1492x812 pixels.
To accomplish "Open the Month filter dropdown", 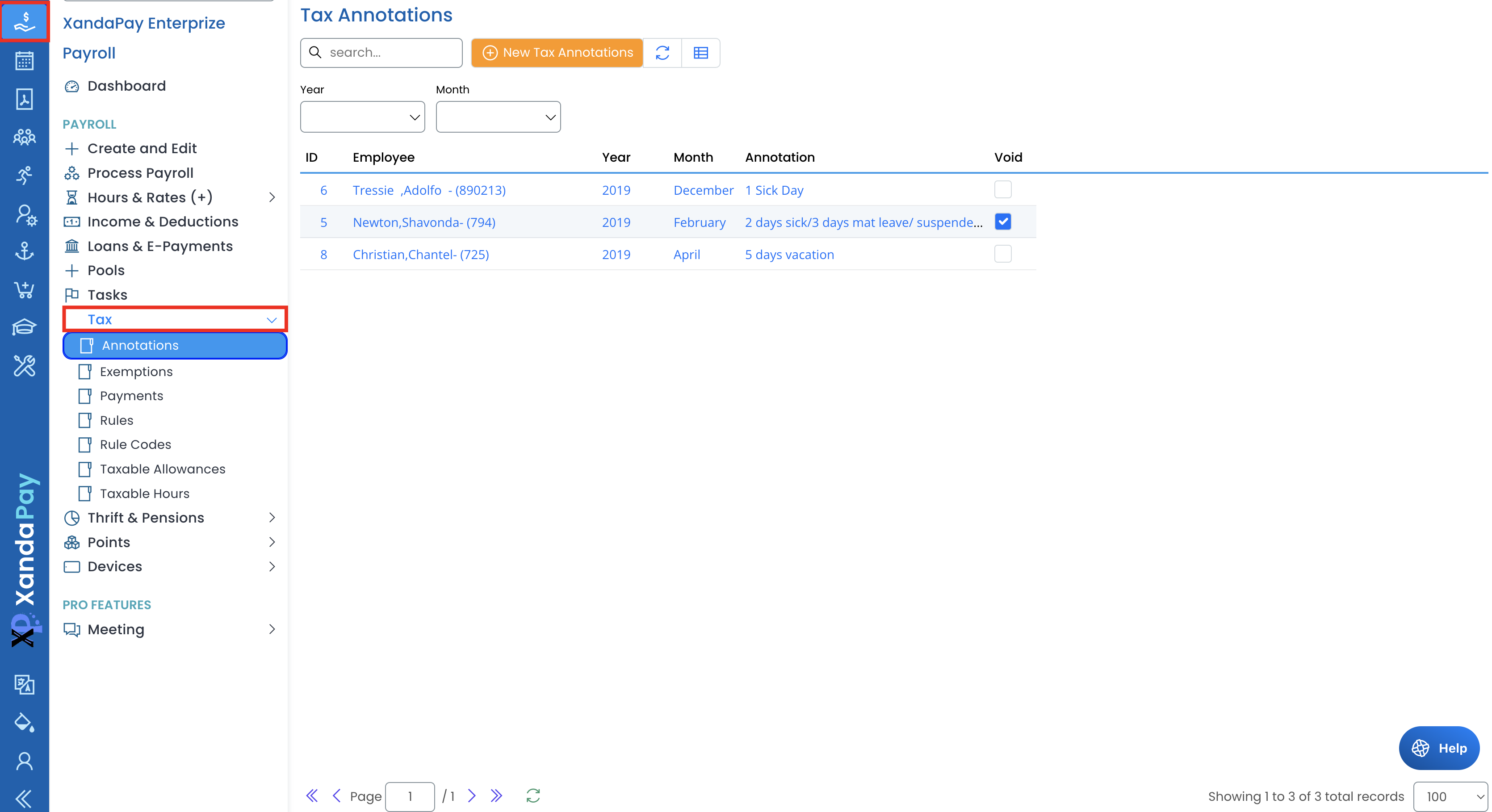I will (x=498, y=117).
